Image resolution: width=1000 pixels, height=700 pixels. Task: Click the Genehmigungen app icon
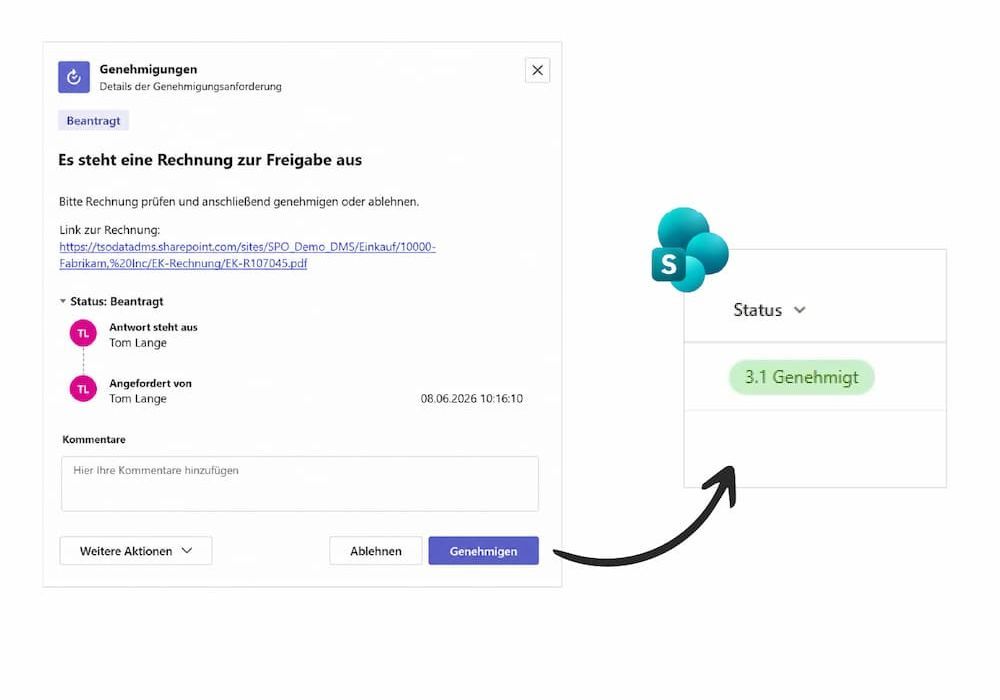coord(74,77)
